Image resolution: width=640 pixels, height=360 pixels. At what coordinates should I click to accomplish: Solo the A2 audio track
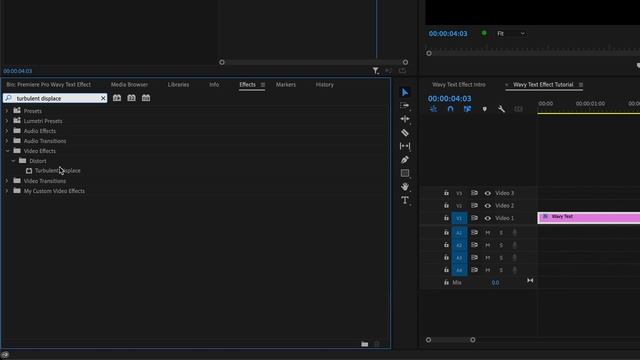tap(501, 245)
